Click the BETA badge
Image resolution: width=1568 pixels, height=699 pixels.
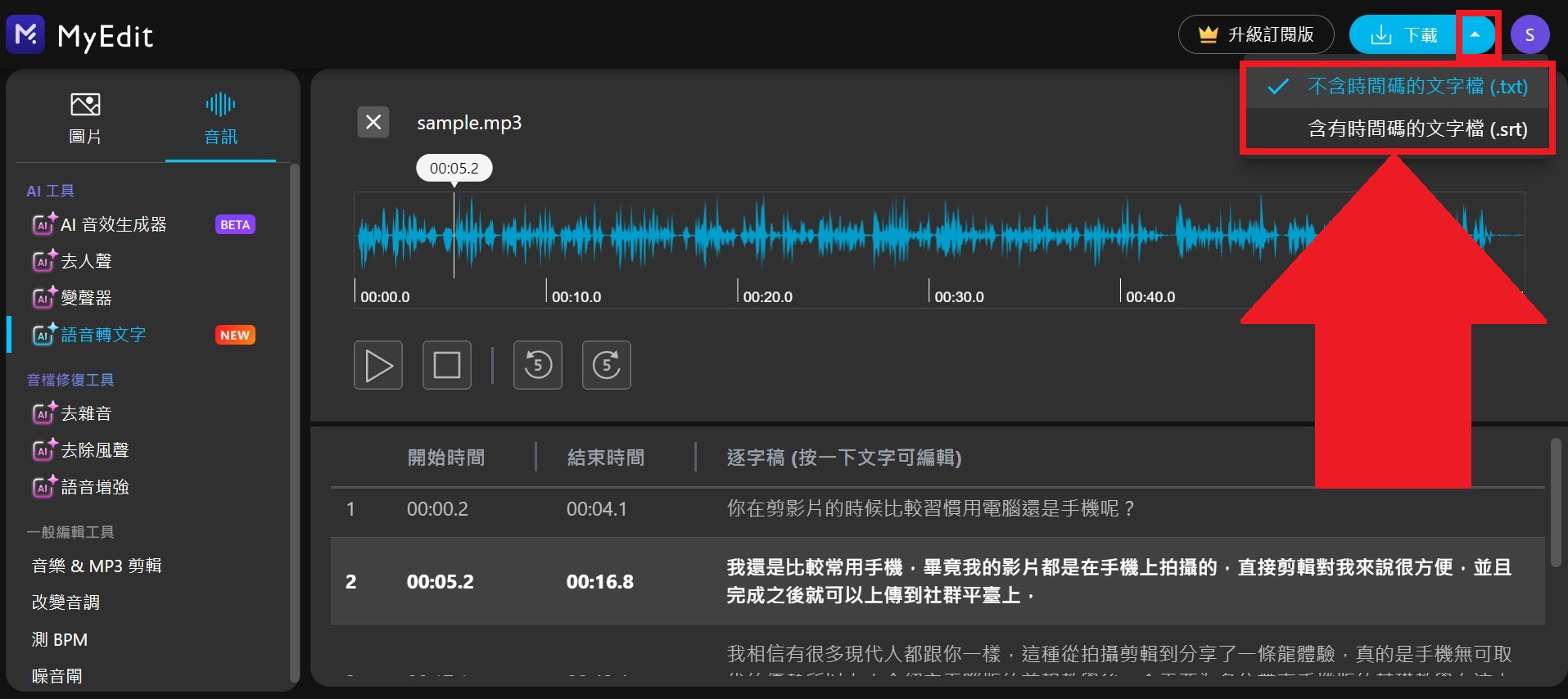pyautogui.click(x=235, y=224)
